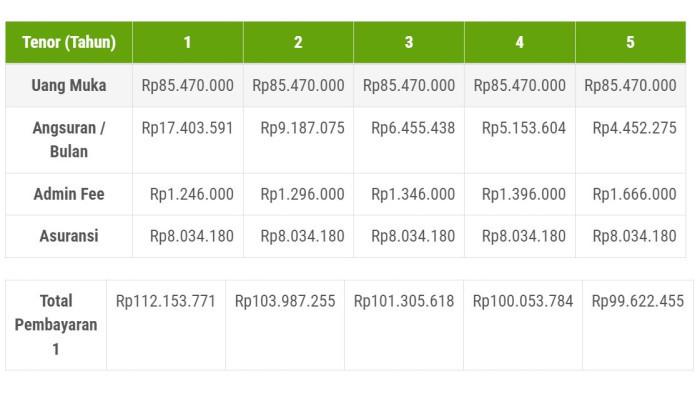Image resolution: width=700 pixels, height=393 pixels.
Task: Select the tenor 2 column header
Action: 298,42
